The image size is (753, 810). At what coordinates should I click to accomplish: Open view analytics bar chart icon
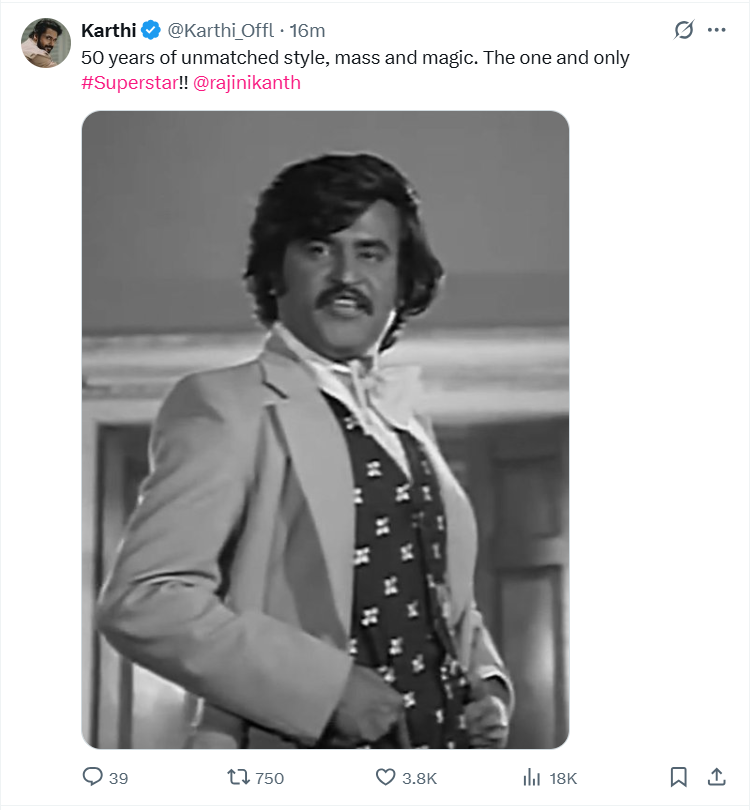[x=532, y=777]
